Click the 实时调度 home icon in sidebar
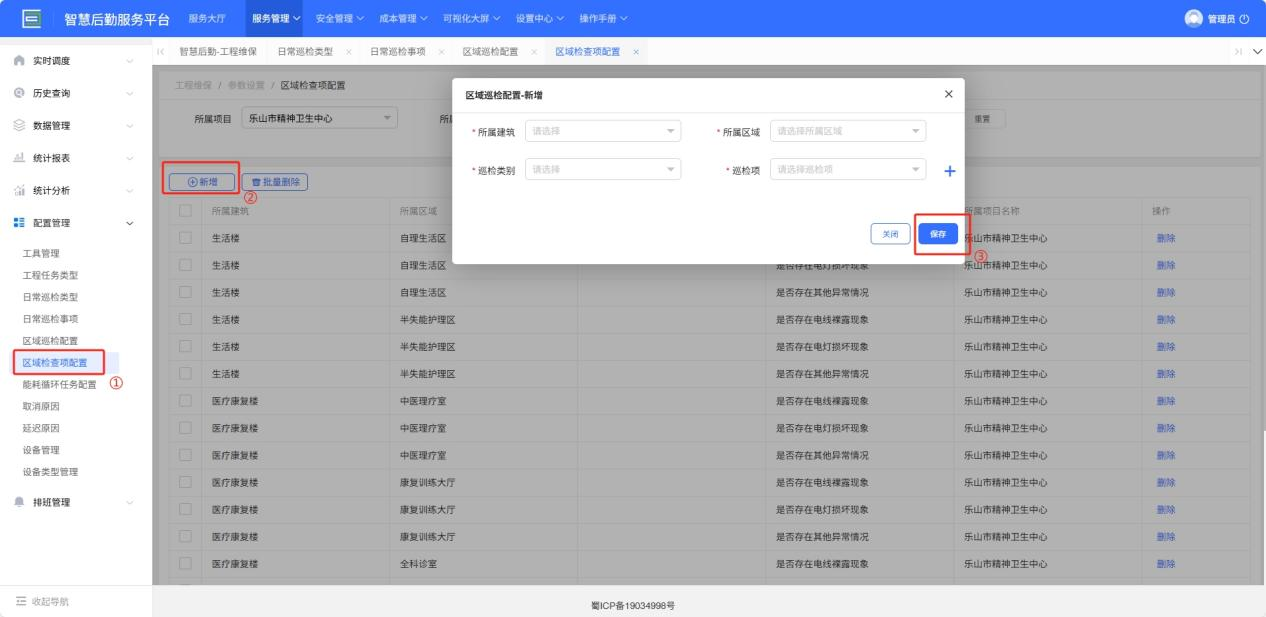Image resolution: width=1266 pixels, height=617 pixels. click(20, 61)
